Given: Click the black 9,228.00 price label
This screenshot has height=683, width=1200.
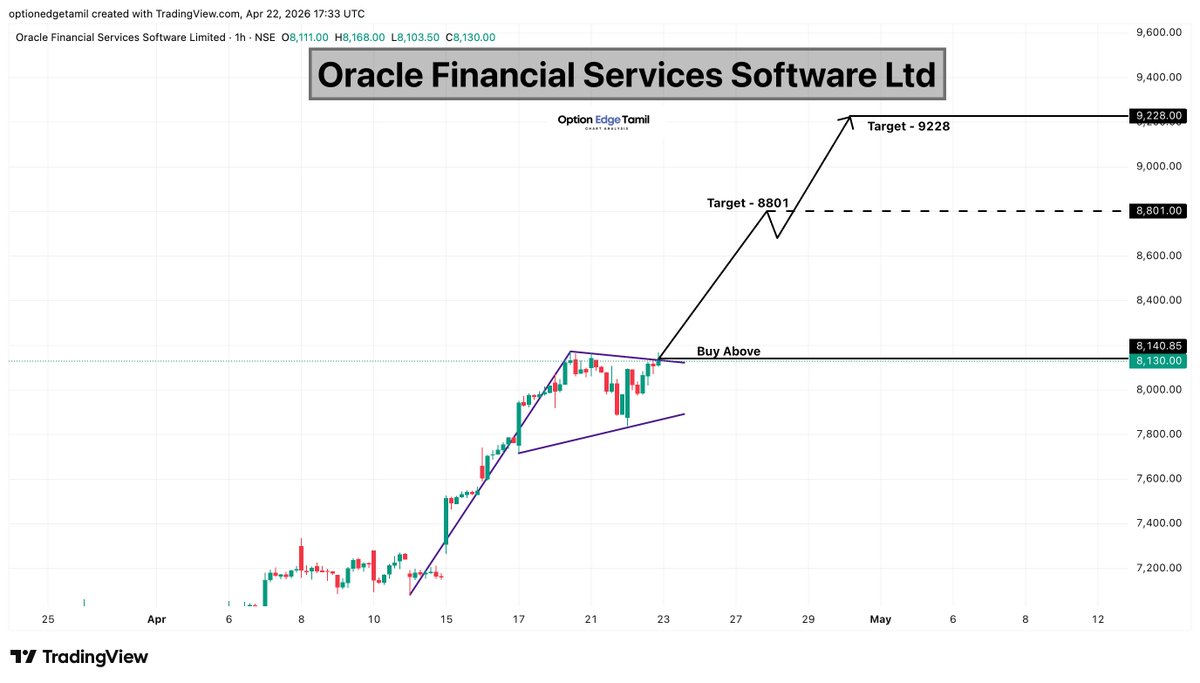Looking at the screenshot, I should pos(1157,115).
